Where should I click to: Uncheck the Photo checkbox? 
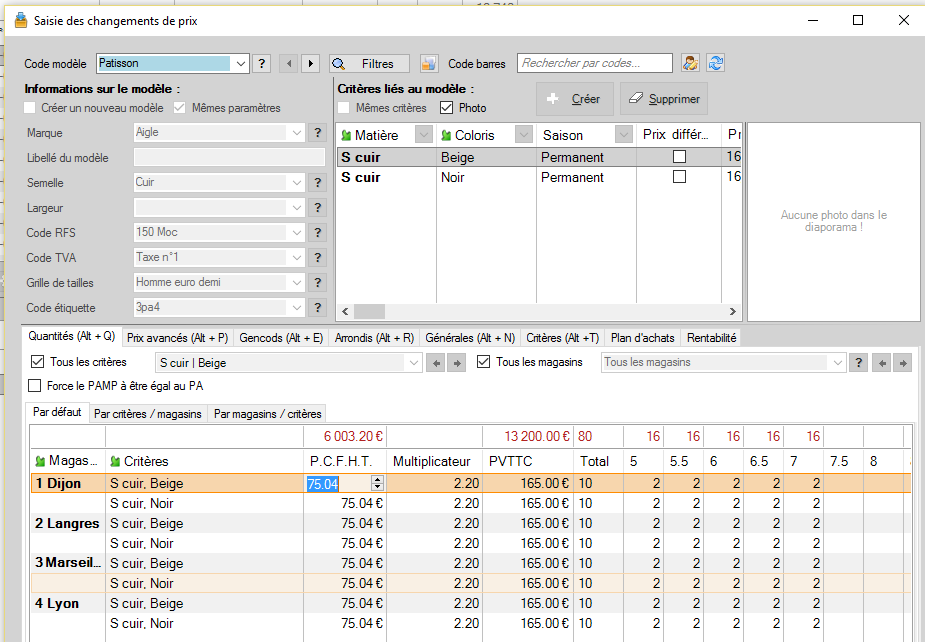click(x=446, y=108)
